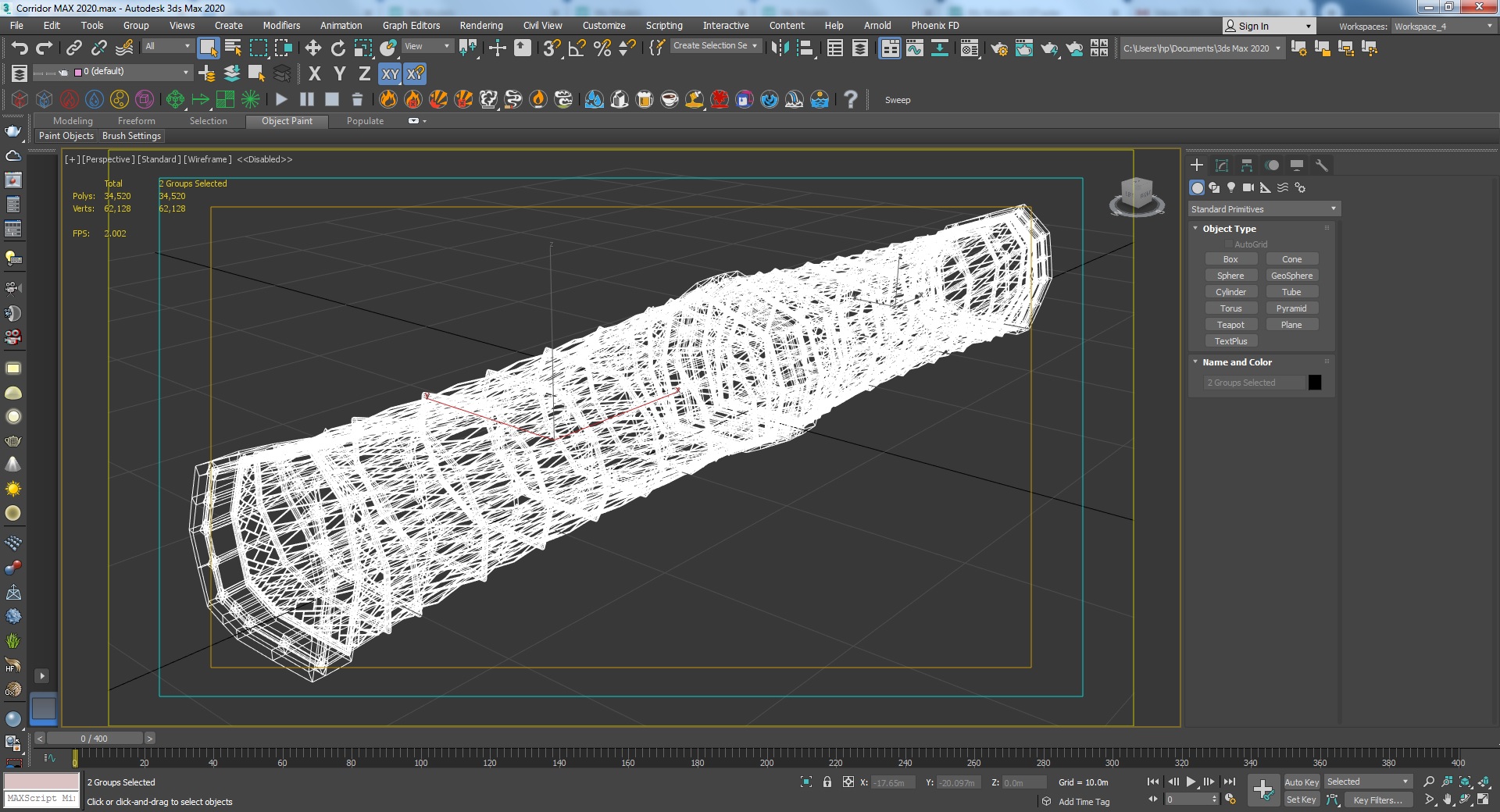Toggle the Selection Lock padlock
The image size is (1500, 812).
pyautogui.click(x=827, y=782)
